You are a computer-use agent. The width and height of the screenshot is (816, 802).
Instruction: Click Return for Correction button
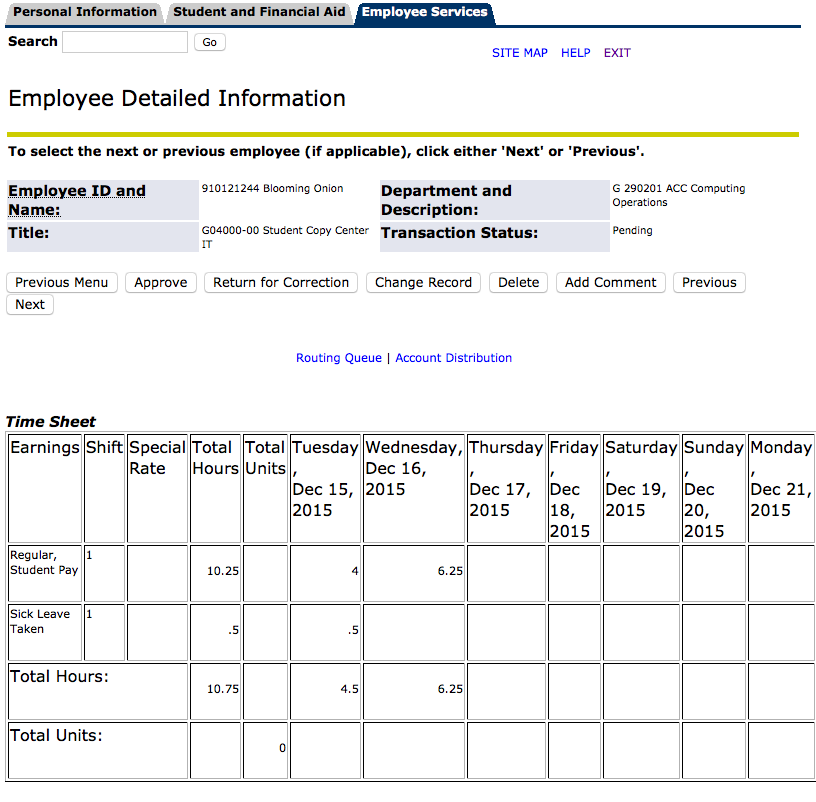click(281, 283)
